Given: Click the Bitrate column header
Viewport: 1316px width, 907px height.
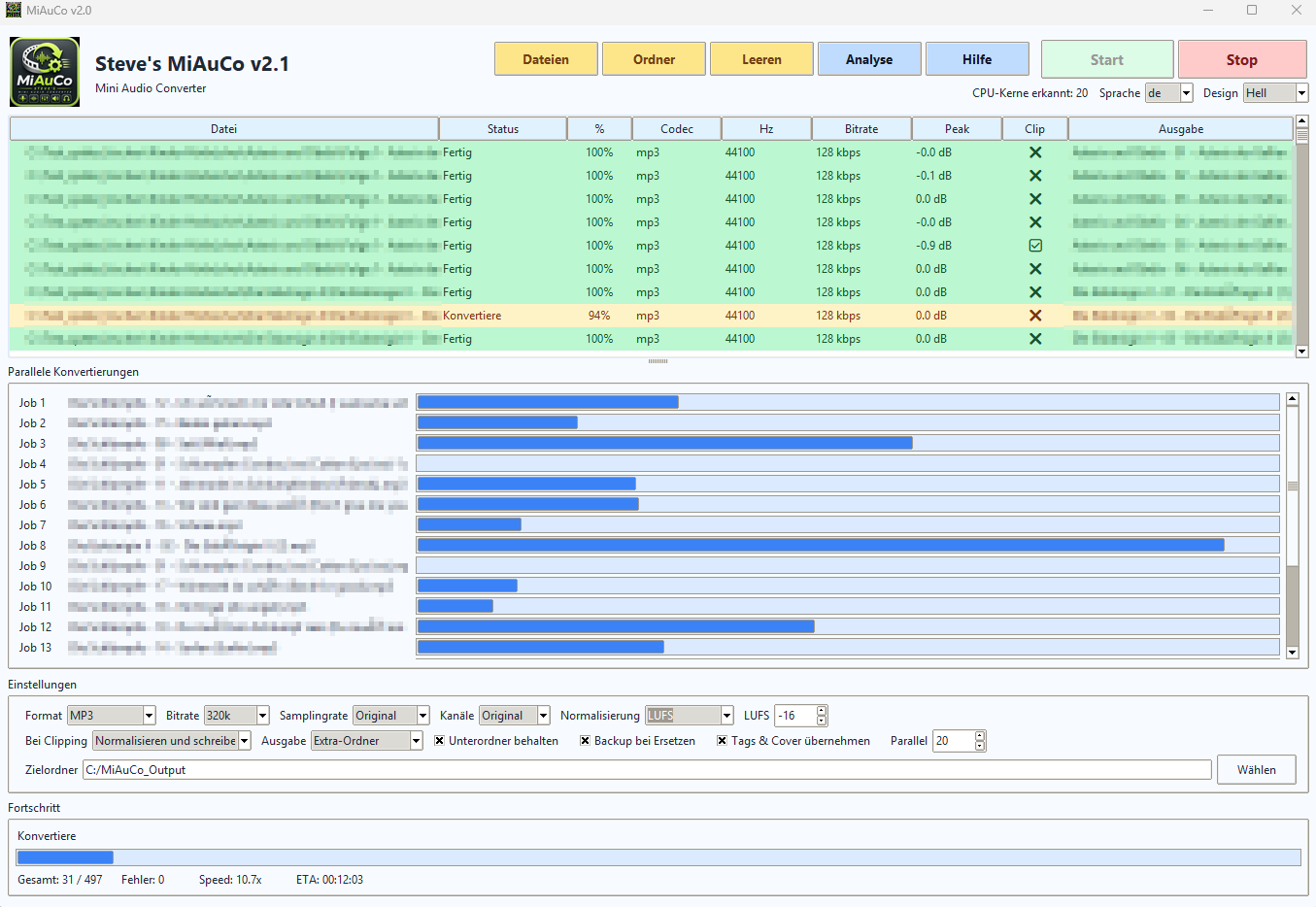Looking at the screenshot, I should point(861,129).
